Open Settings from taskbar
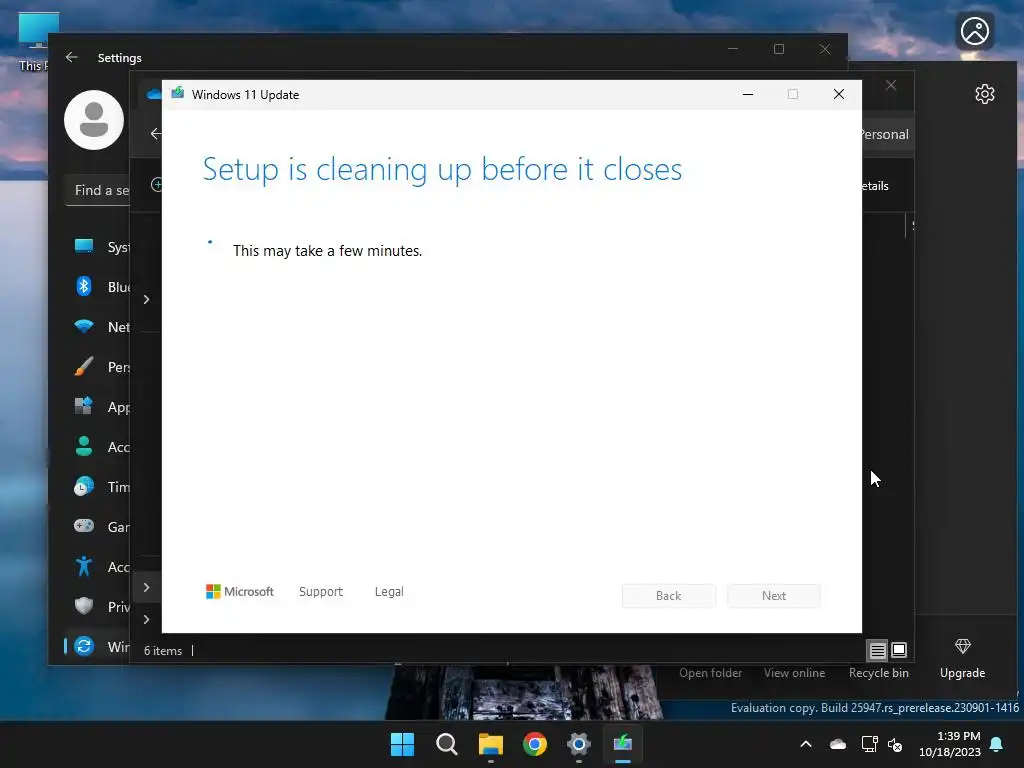The width and height of the screenshot is (1024, 768). (579, 744)
